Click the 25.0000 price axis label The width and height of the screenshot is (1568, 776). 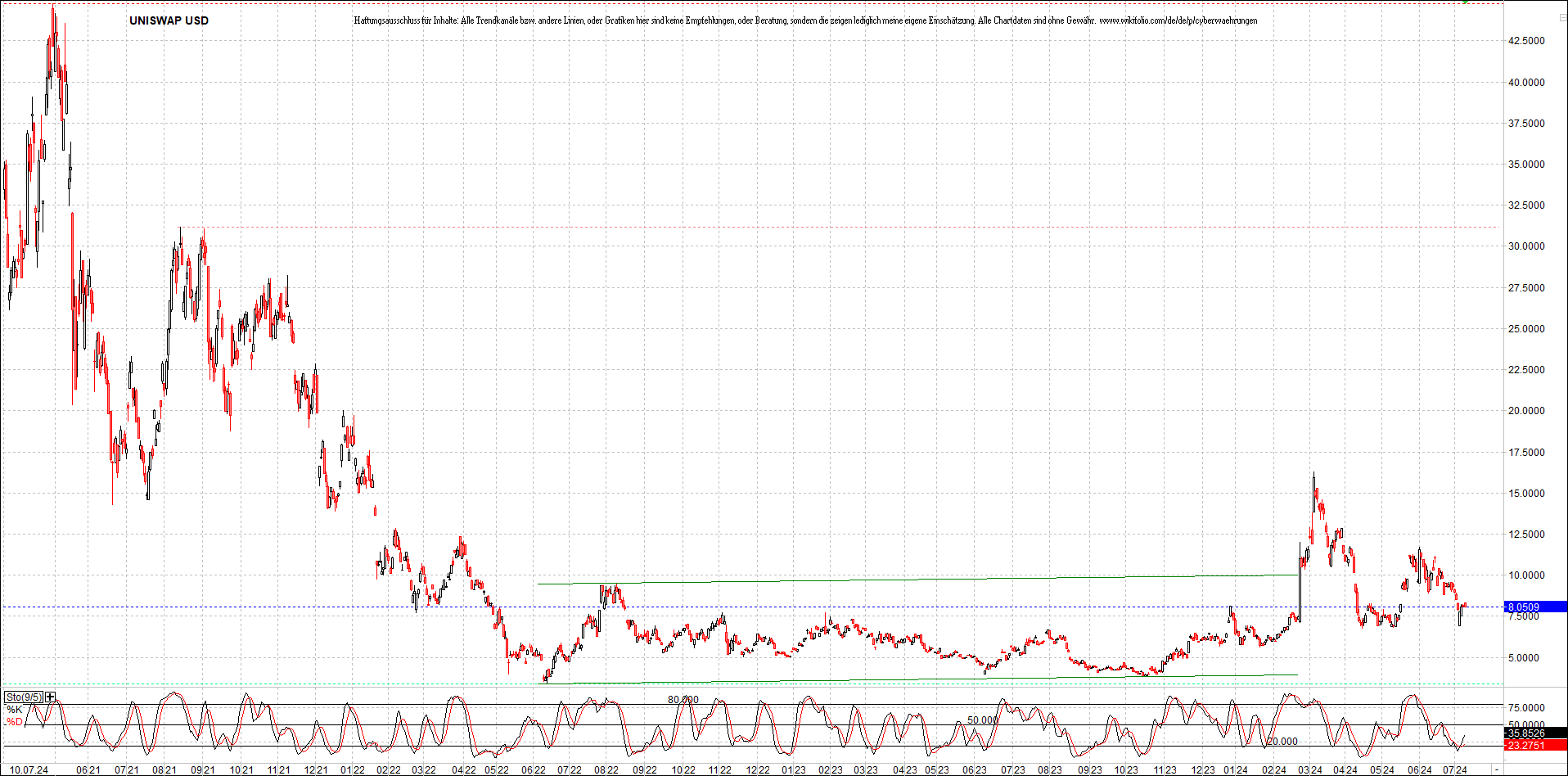pyautogui.click(x=1527, y=329)
